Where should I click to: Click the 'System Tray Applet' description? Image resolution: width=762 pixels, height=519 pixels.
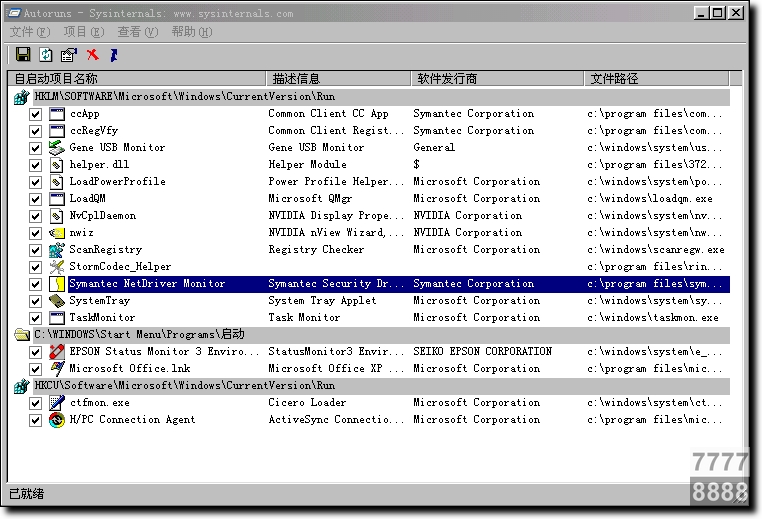click(322, 301)
